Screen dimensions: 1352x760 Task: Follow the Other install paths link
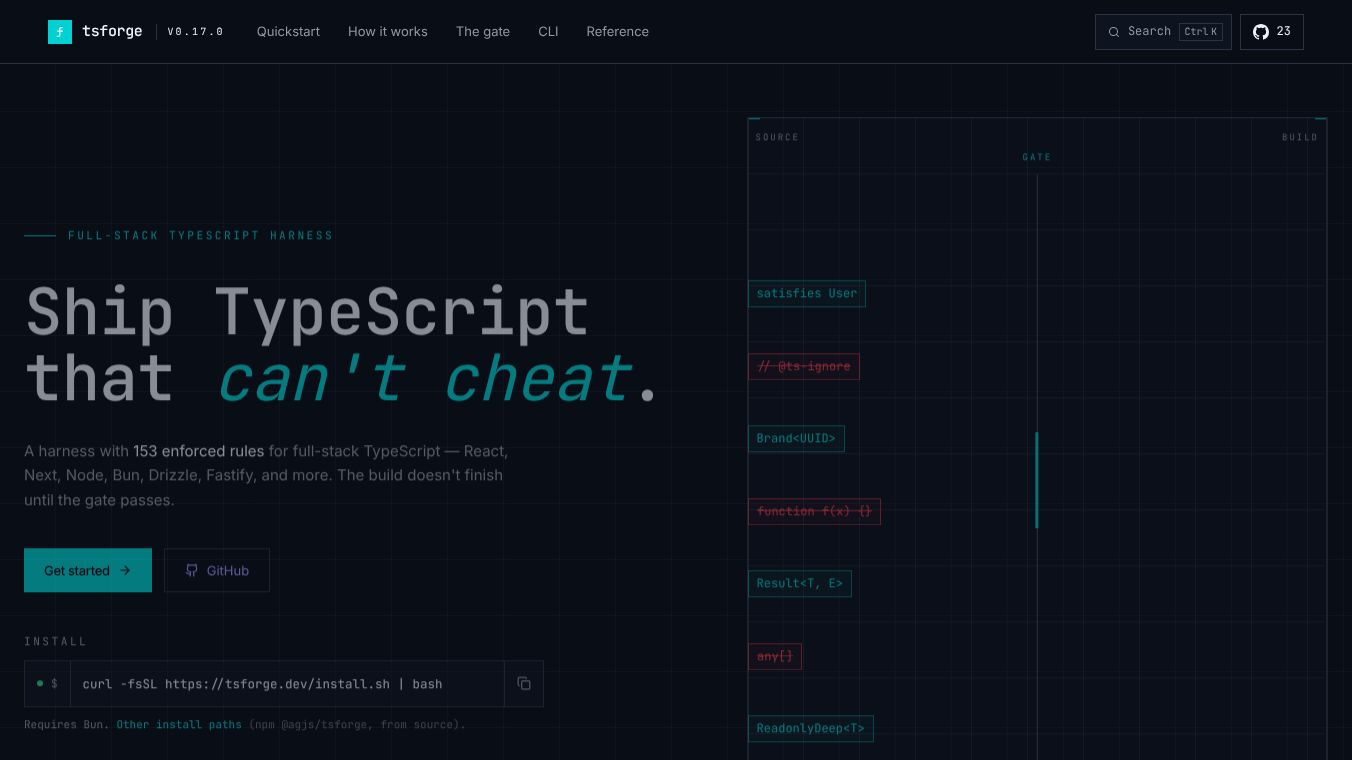pyautogui.click(x=179, y=724)
